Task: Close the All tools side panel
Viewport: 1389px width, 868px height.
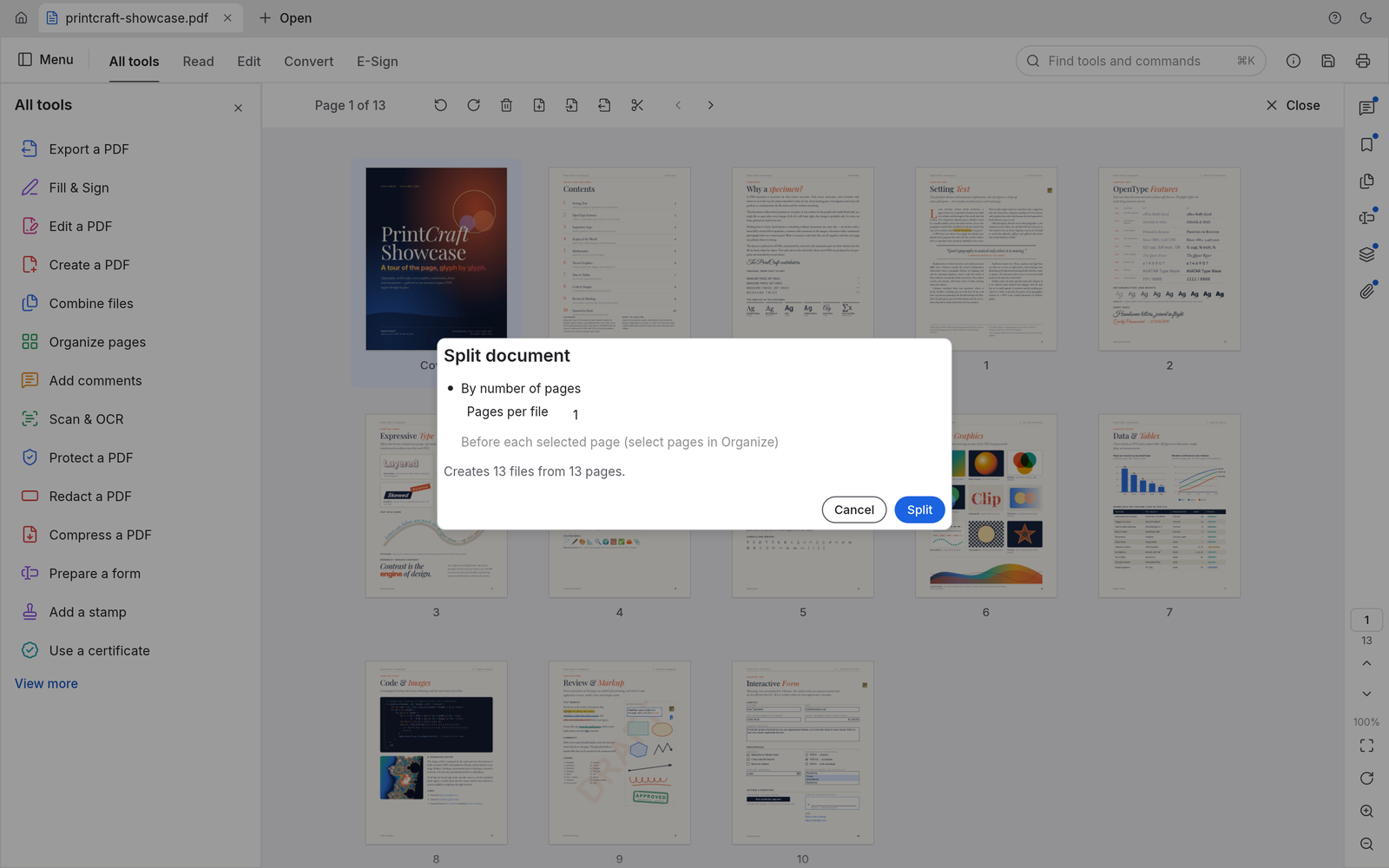Action: 238,108
